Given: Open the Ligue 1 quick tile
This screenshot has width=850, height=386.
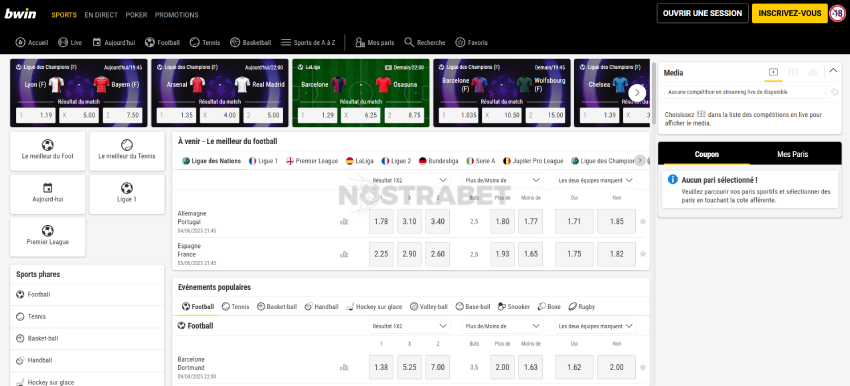Looking at the screenshot, I should (x=127, y=194).
